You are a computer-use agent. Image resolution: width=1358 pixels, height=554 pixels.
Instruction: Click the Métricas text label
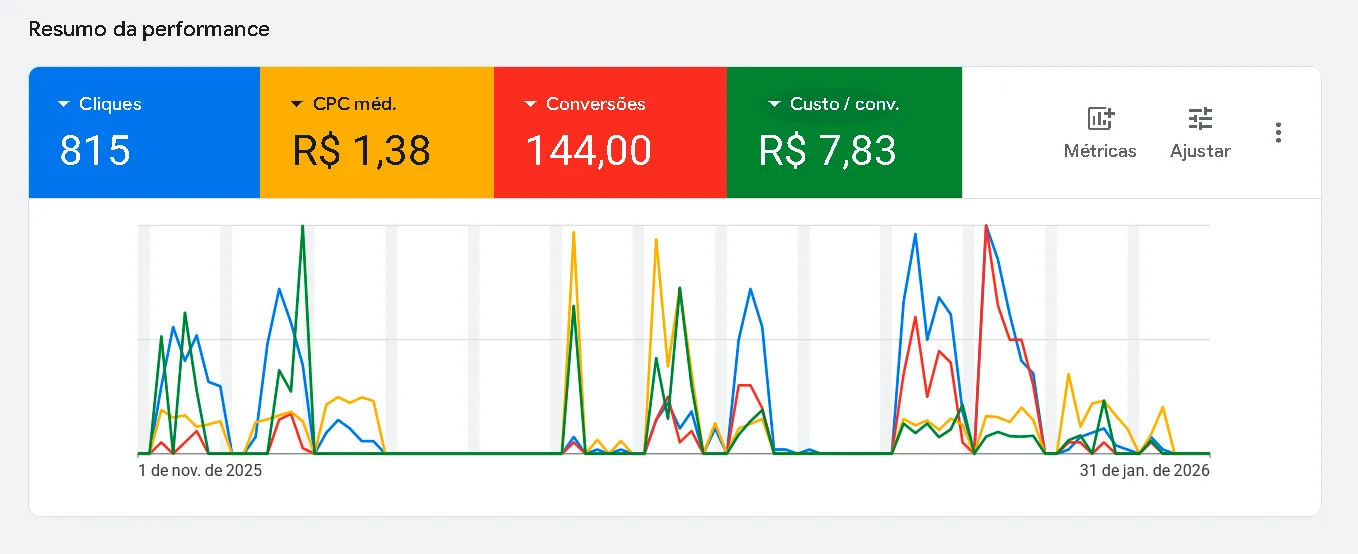tap(1100, 151)
